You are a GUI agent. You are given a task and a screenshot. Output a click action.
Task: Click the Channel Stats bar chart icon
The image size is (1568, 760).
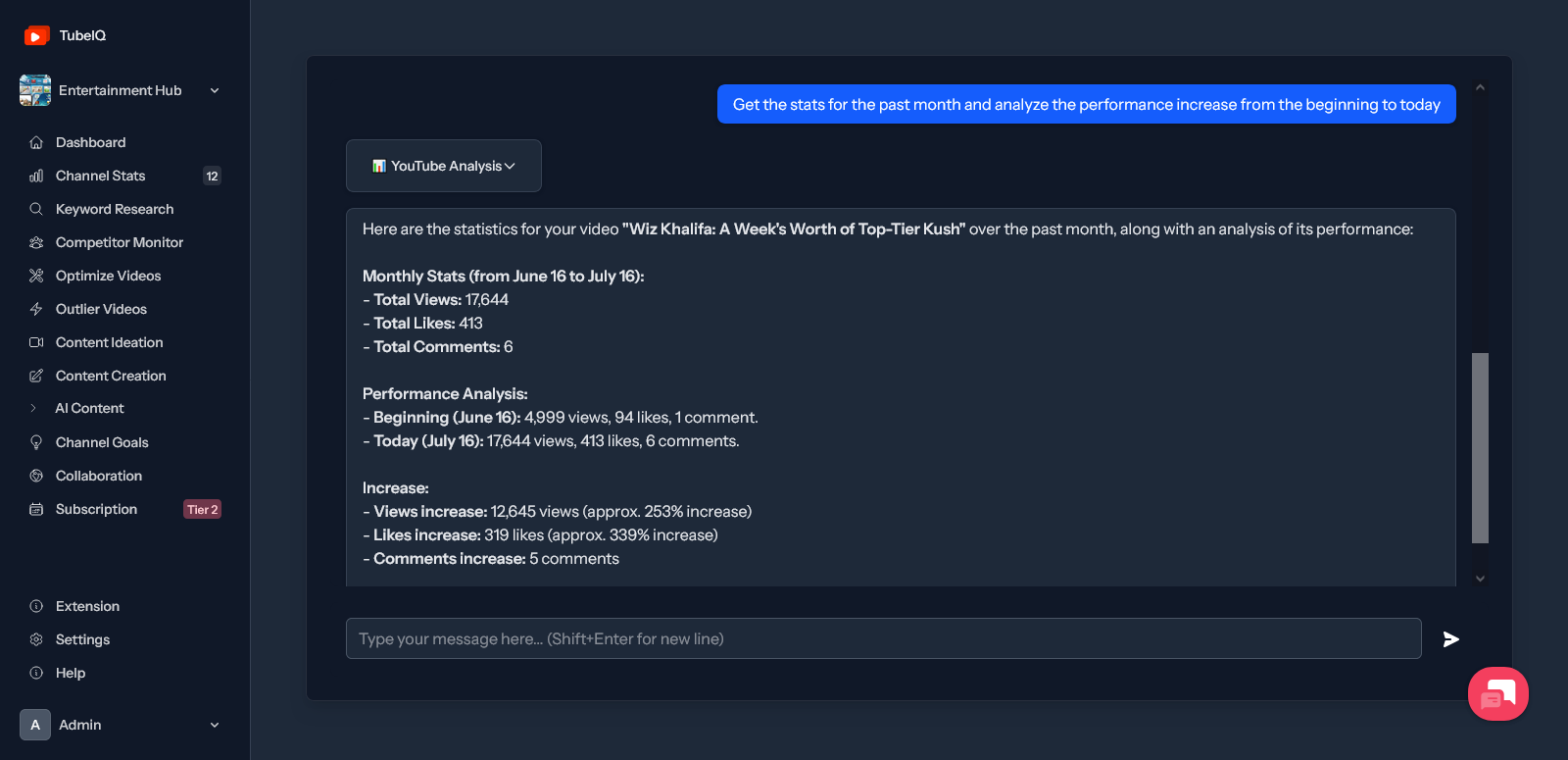click(36, 176)
